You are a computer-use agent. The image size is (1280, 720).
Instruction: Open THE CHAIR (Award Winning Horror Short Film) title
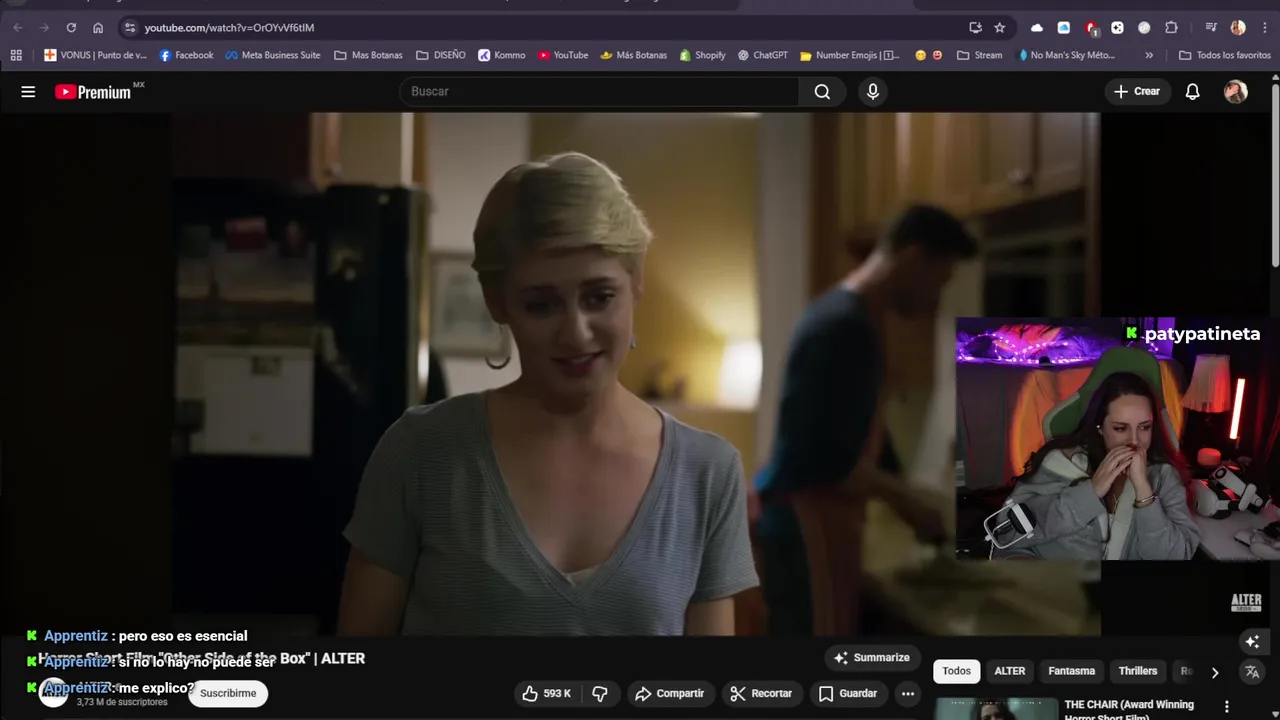[1129, 709]
